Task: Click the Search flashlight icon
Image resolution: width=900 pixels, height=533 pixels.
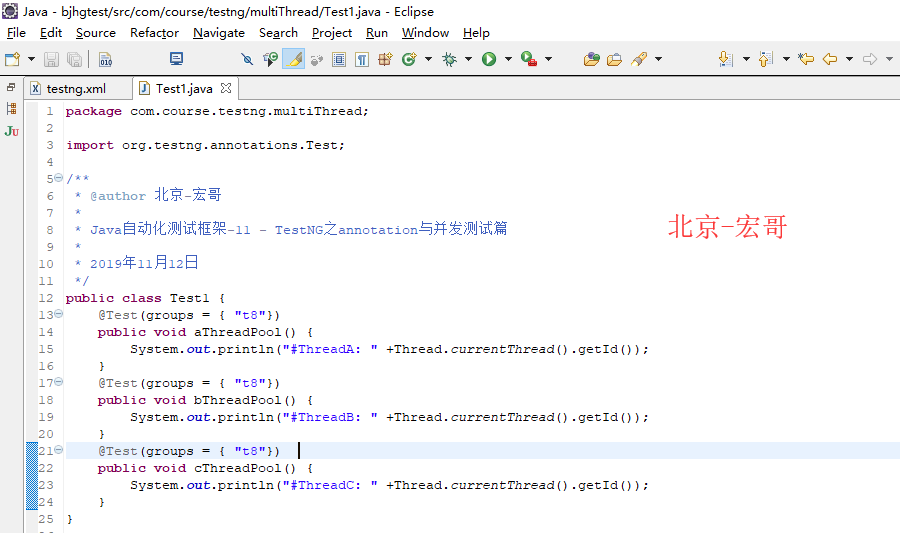Action: [639, 59]
